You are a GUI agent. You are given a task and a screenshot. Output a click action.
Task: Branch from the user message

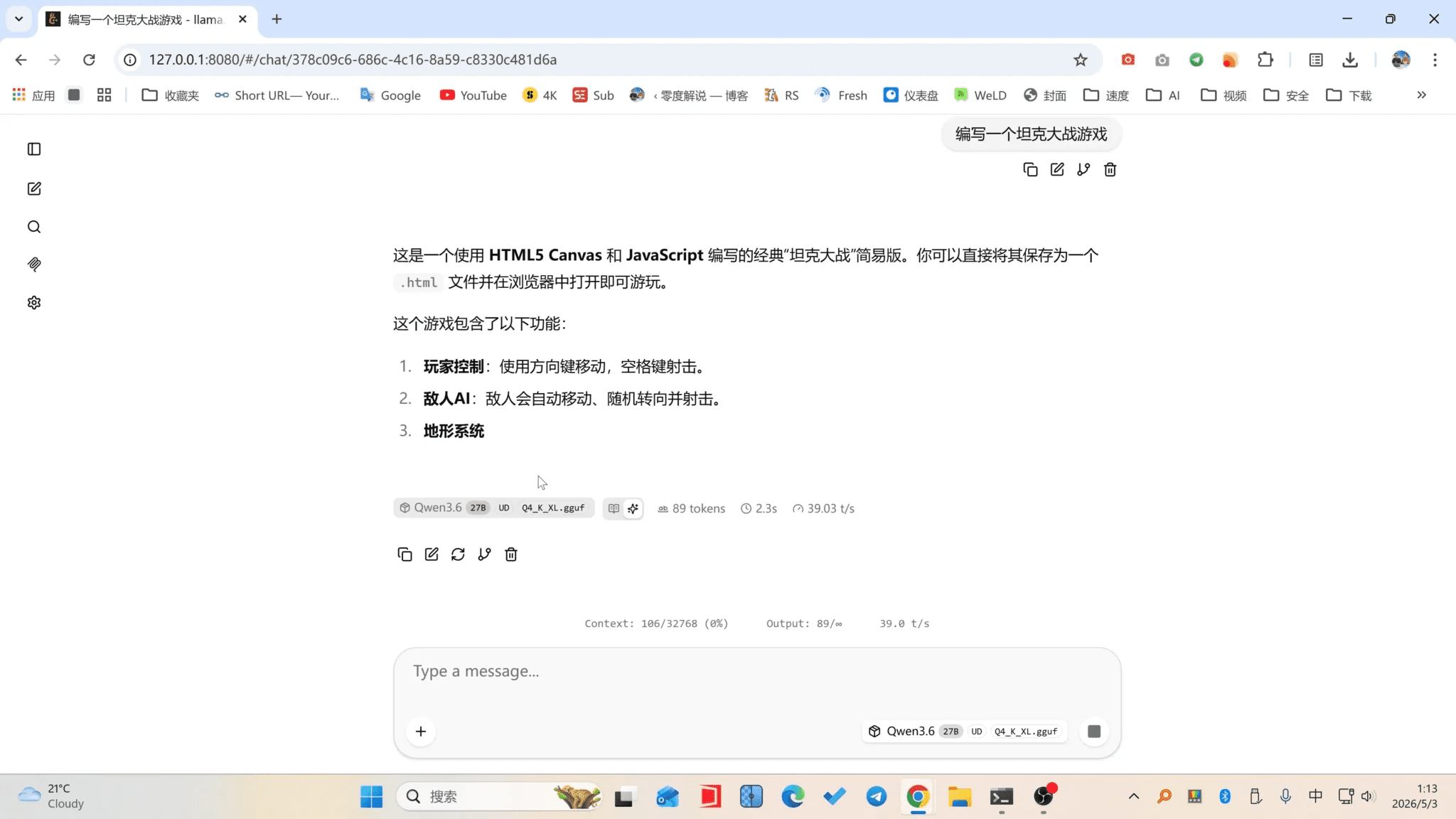click(1083, 170)
